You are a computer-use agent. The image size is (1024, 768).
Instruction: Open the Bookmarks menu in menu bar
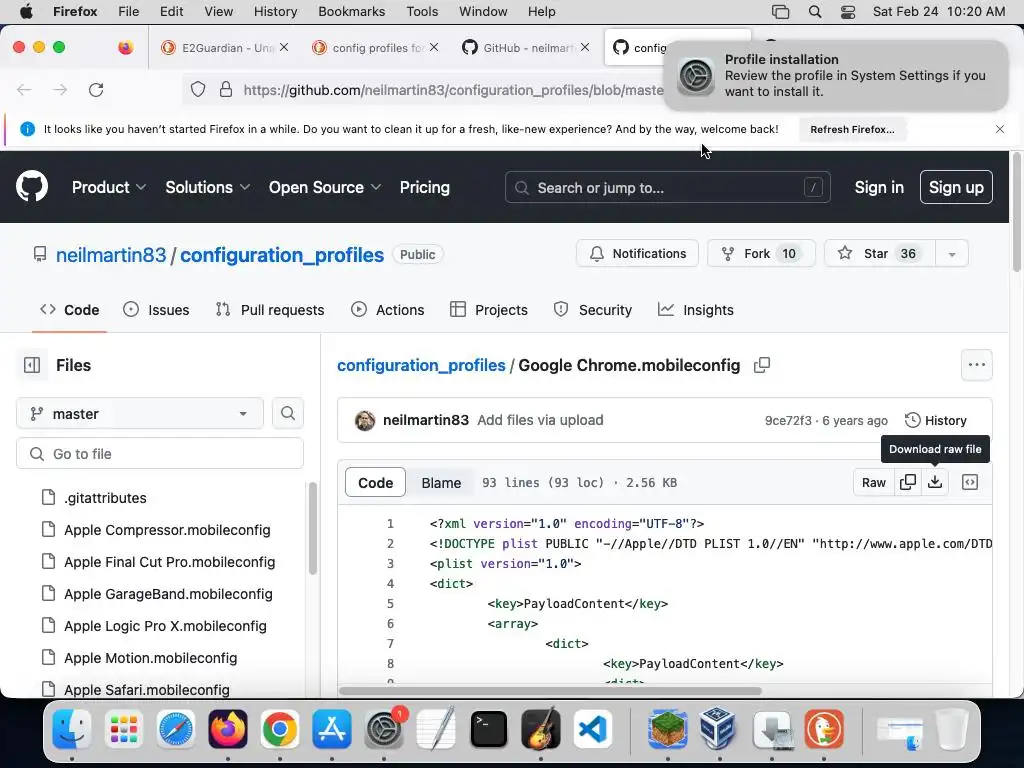[x=351, y=12]
